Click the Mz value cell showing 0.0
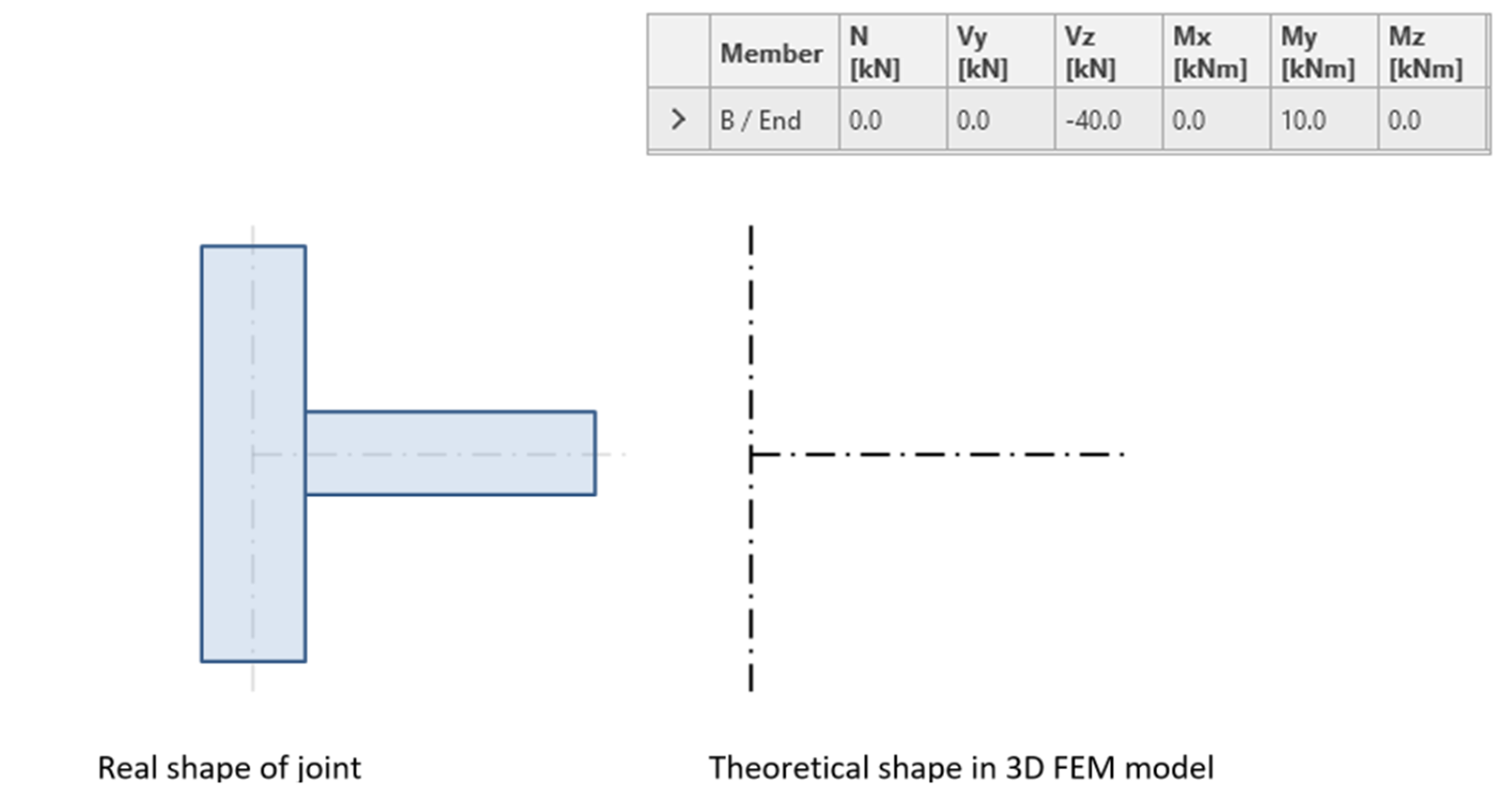The width and height of the screenshot is (1509, 812). pyautogui.click(x=1431, y=119)
